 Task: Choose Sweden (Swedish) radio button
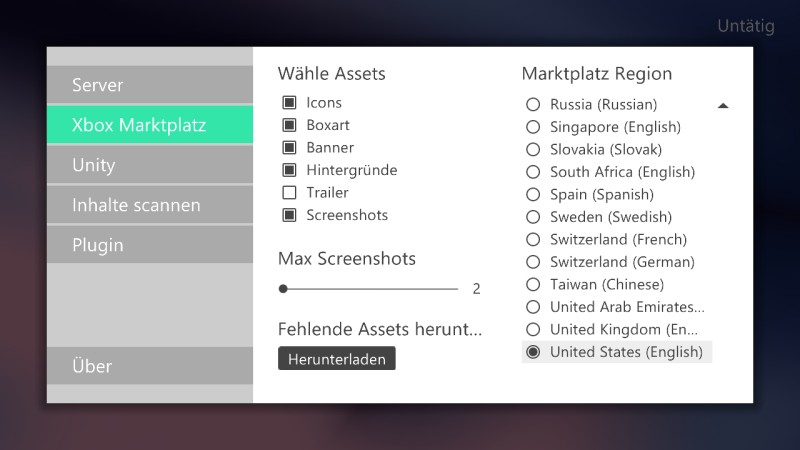pos(533,217)
